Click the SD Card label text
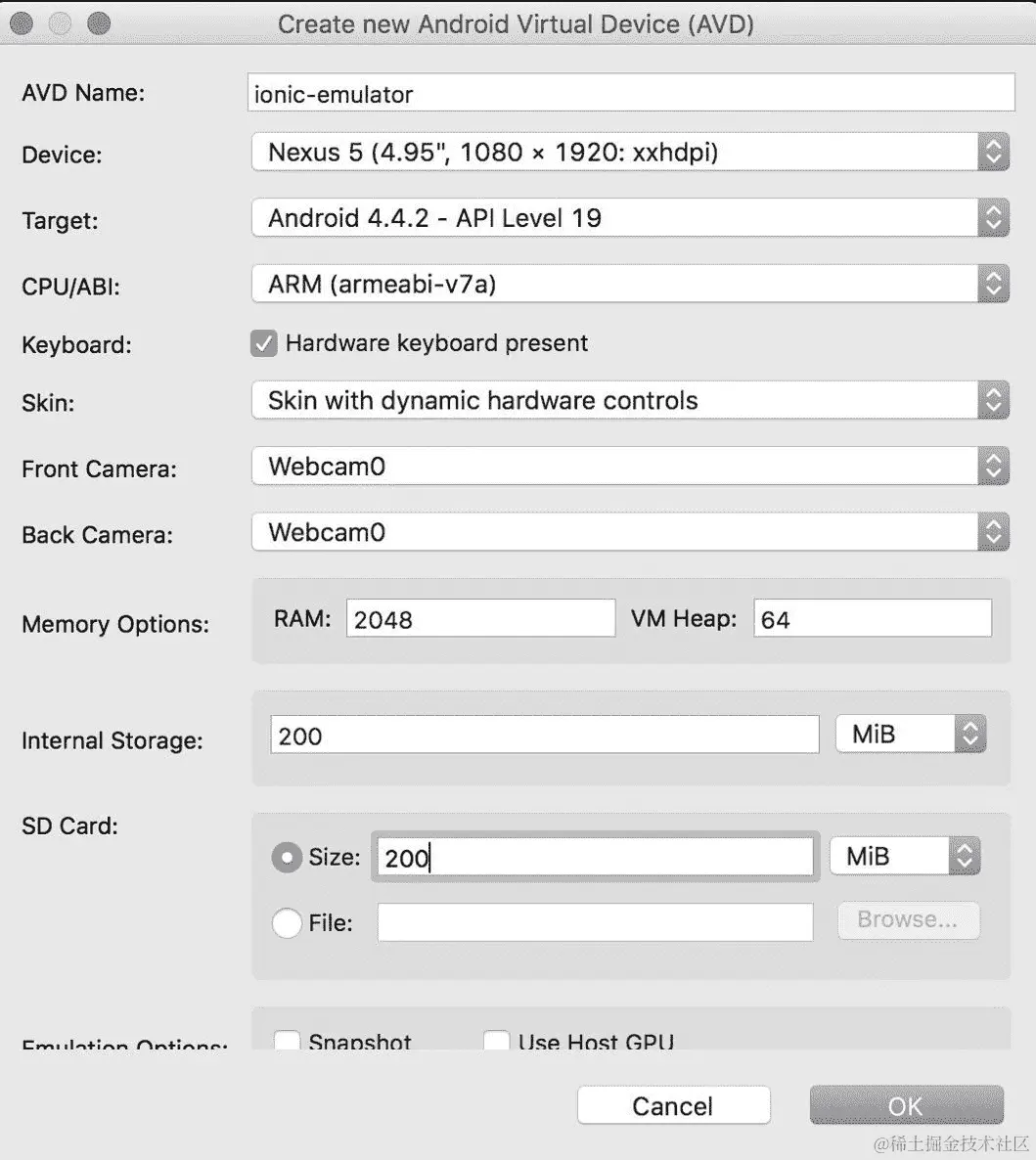 [x=69, y=825]
